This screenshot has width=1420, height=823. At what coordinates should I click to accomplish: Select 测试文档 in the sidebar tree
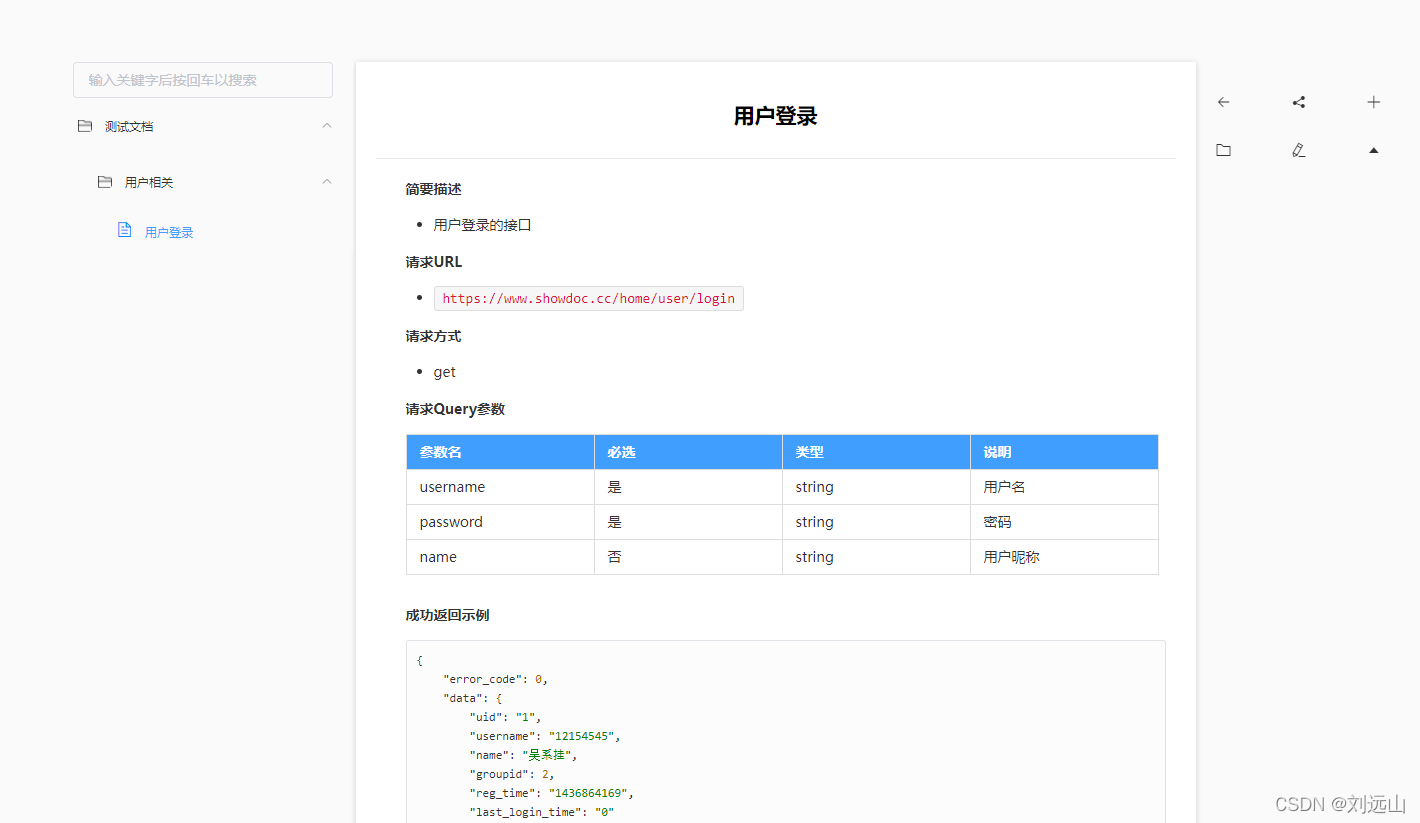129,126
